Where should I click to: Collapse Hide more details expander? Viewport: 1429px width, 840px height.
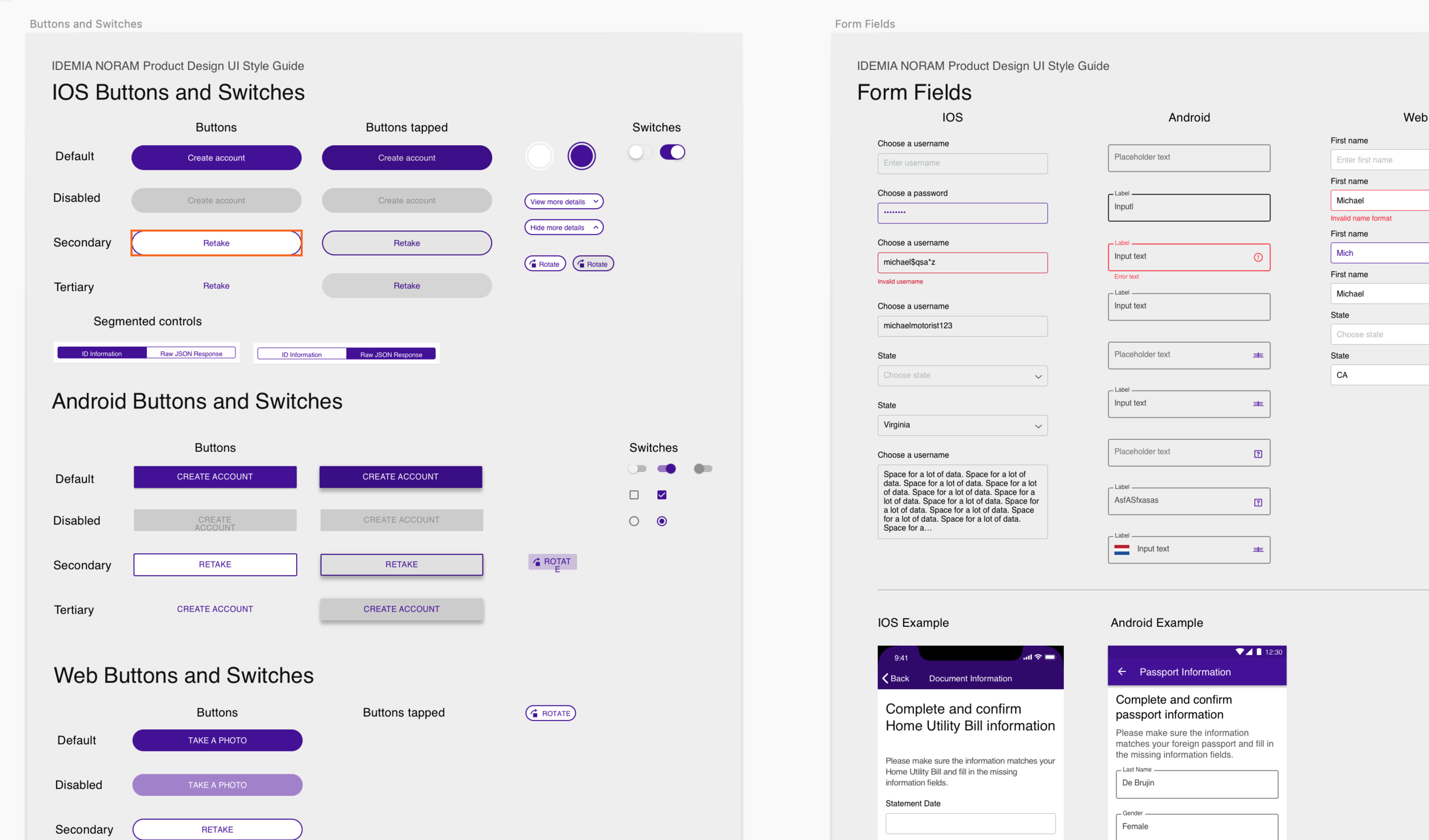click(564, 227)
